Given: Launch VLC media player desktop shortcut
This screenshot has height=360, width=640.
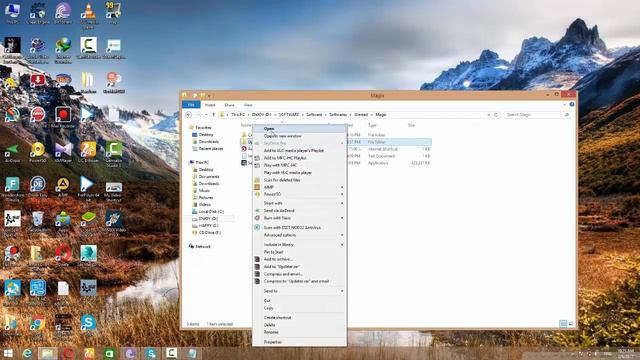Looking at the screenshot, I should pyautogui.click(x=88, y=15).
